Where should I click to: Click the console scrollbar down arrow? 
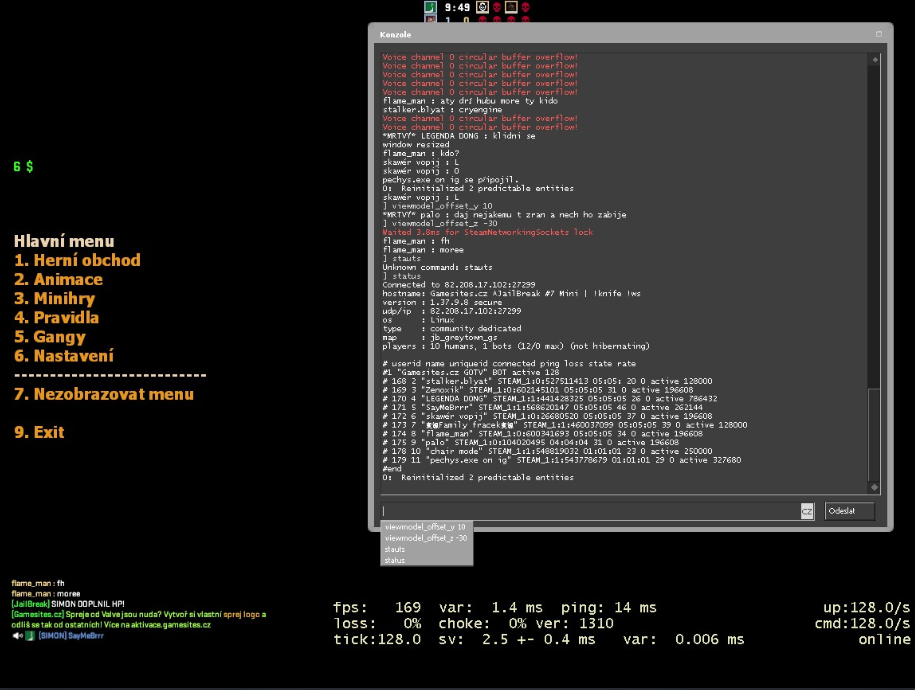tap(874, 487)
